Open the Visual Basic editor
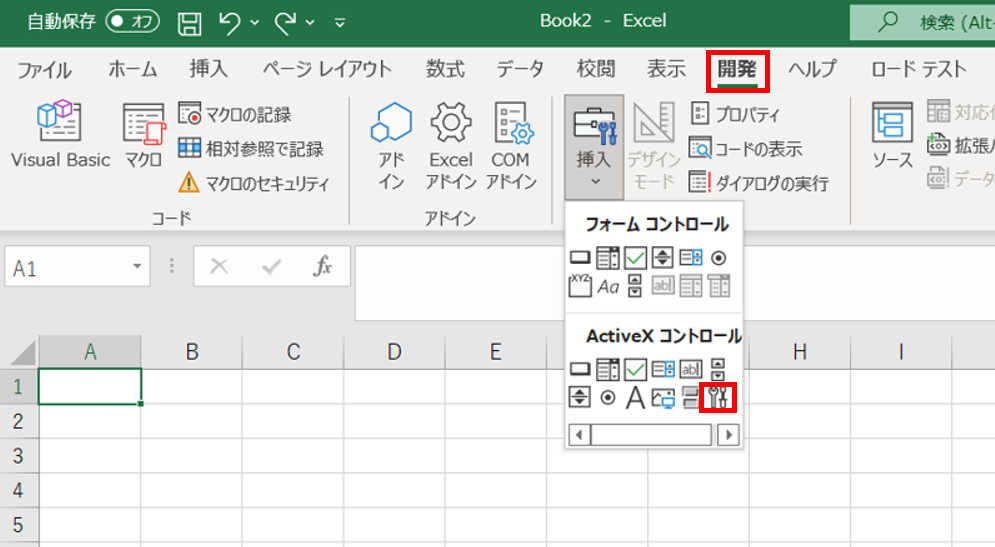995x547 pixels. [x=60, y=135]
